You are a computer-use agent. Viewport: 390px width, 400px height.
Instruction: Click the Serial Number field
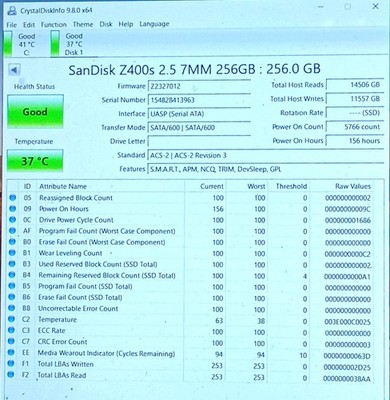coord(199,100)
